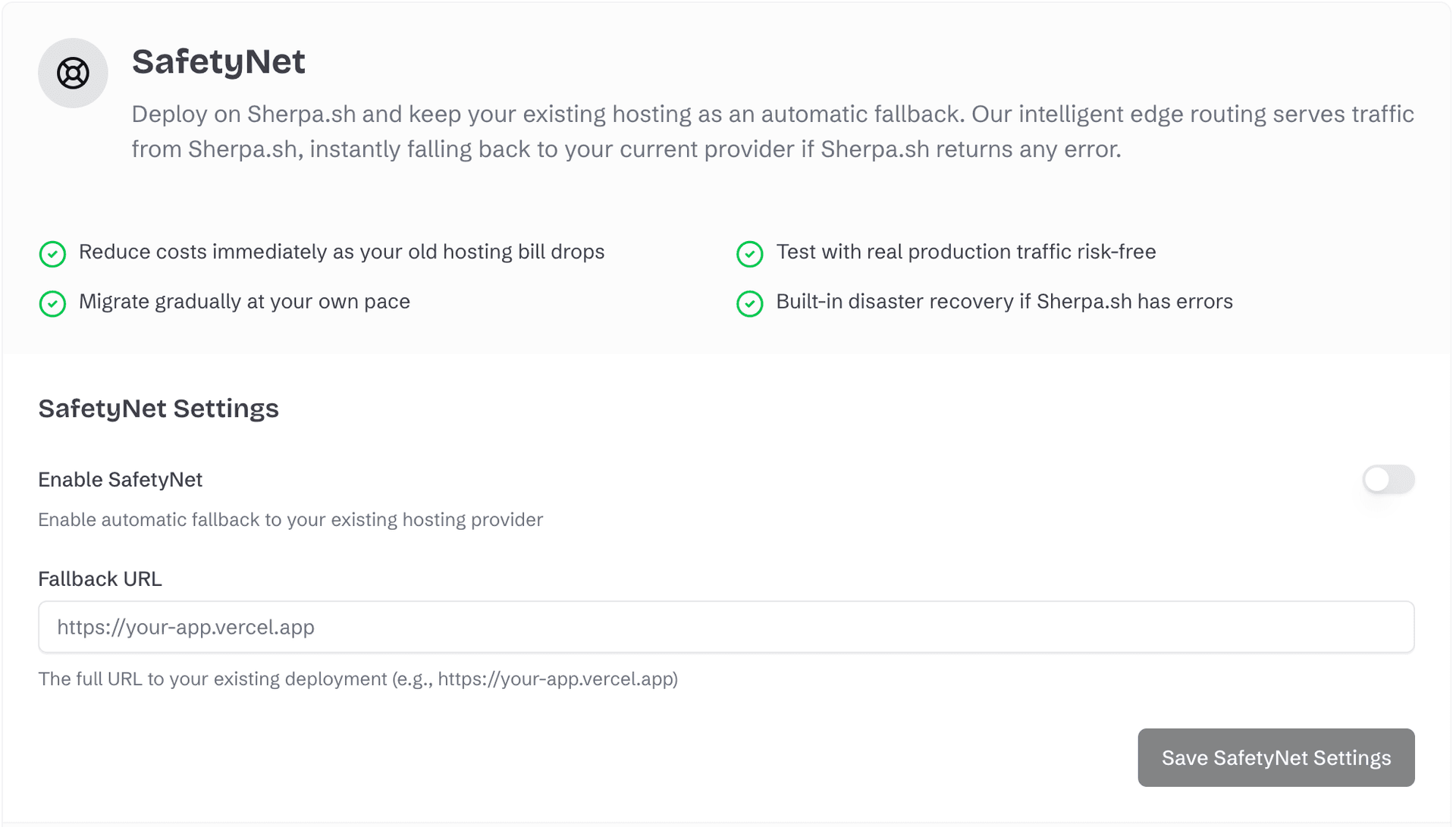The image size is (1456, 827).
Task: Click the SafetyNet Settings section heading
Action: pos(158,409)
